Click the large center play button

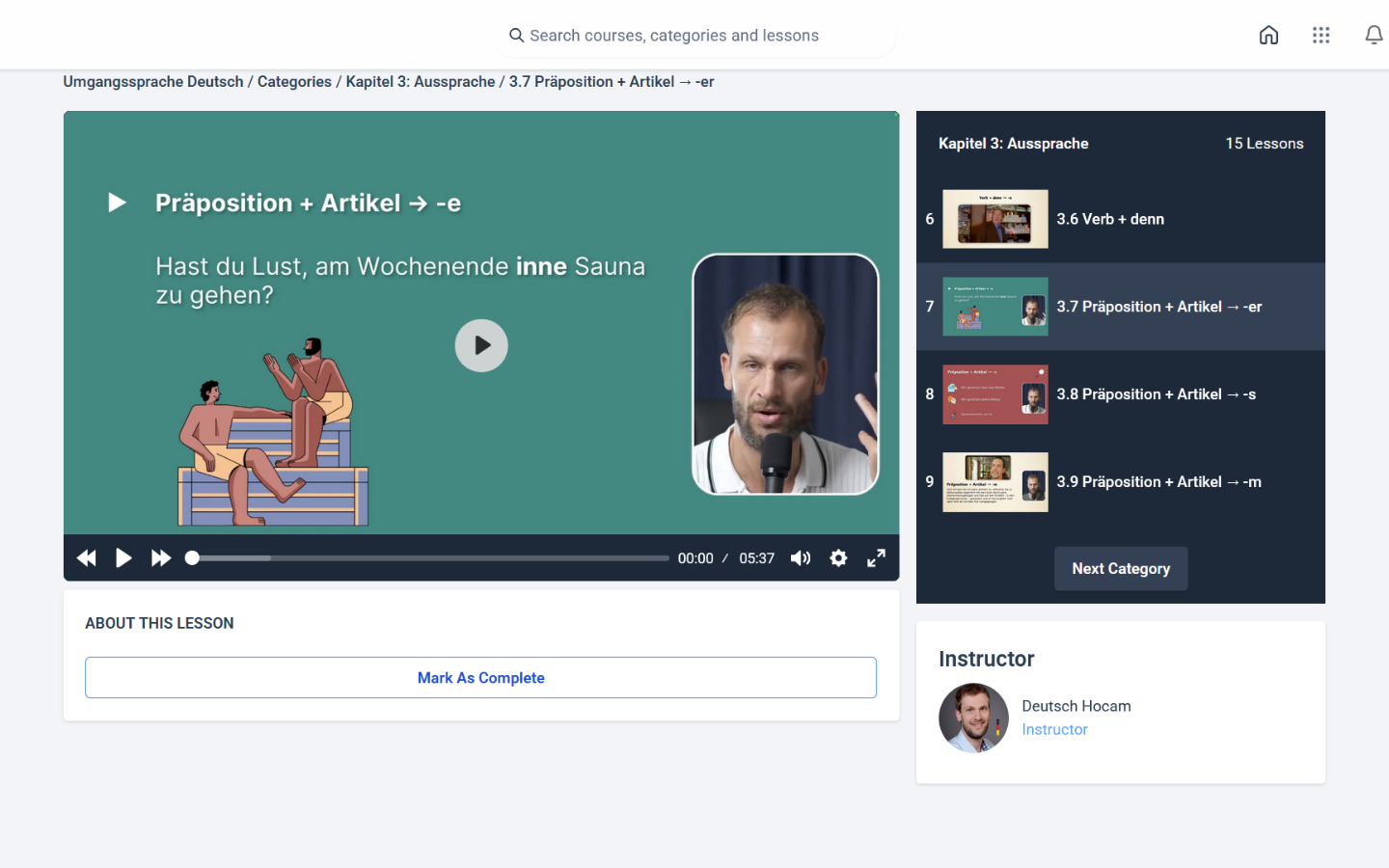(x=481, y=345)
